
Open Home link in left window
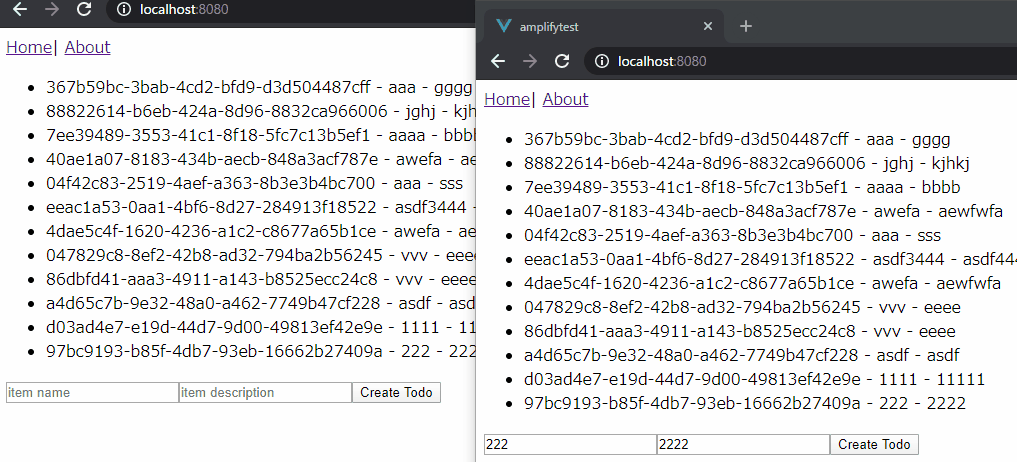pos(29,47)
